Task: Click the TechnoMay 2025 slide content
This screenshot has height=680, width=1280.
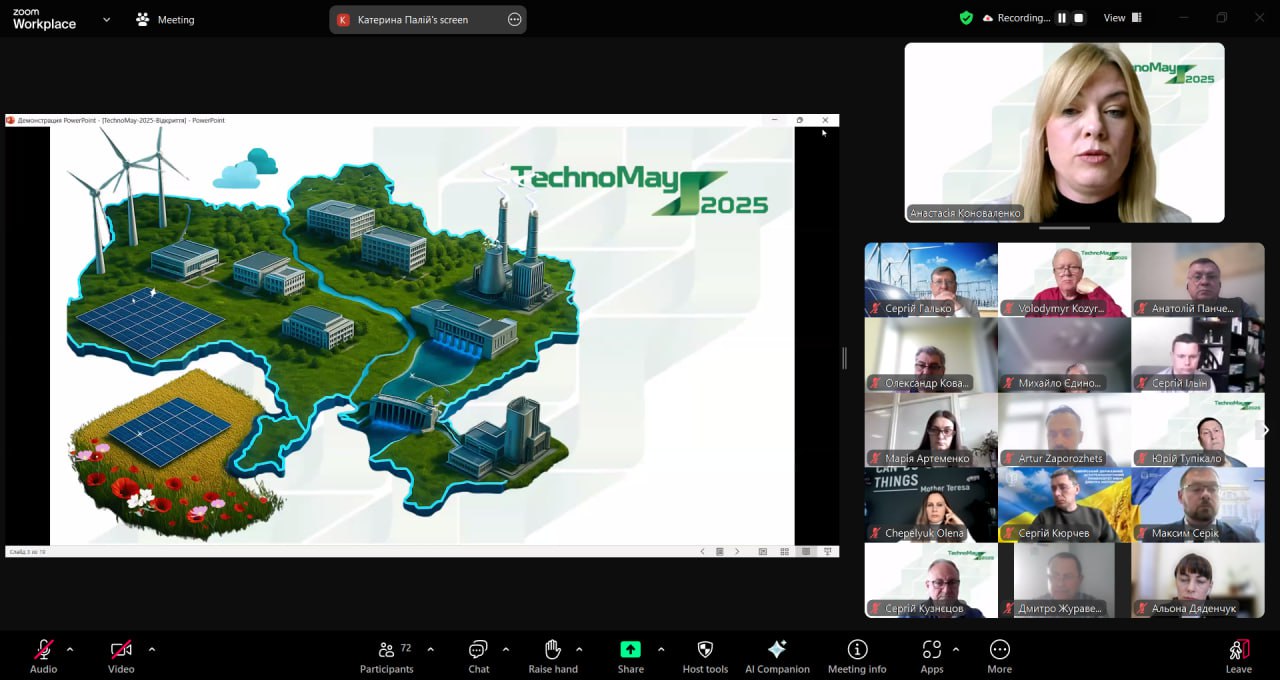Action: tap(422, 335)
